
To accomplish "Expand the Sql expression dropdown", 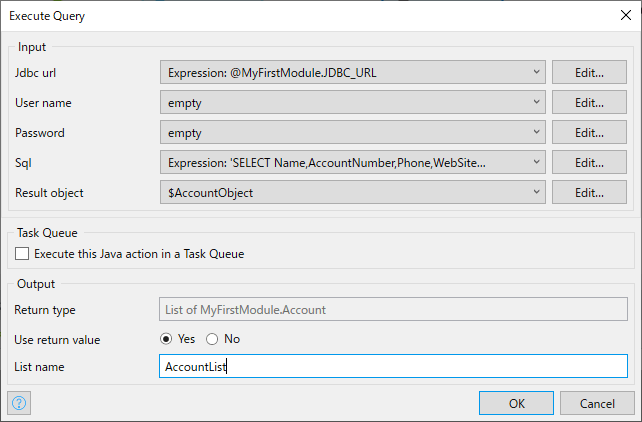I will coord(537,162).
